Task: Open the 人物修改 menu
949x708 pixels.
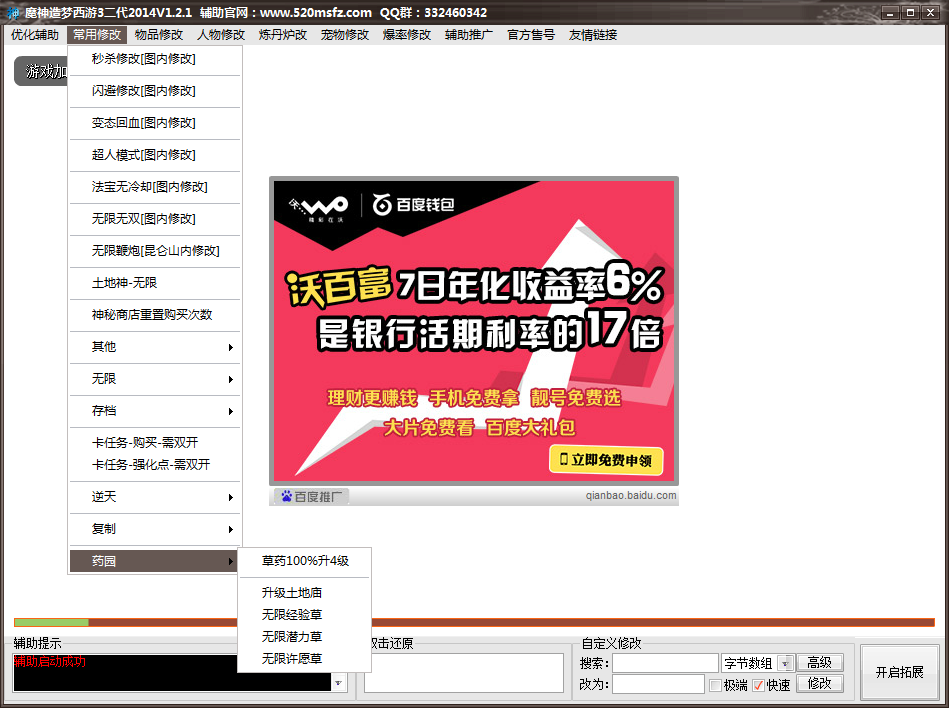Action: click(221, 34)
